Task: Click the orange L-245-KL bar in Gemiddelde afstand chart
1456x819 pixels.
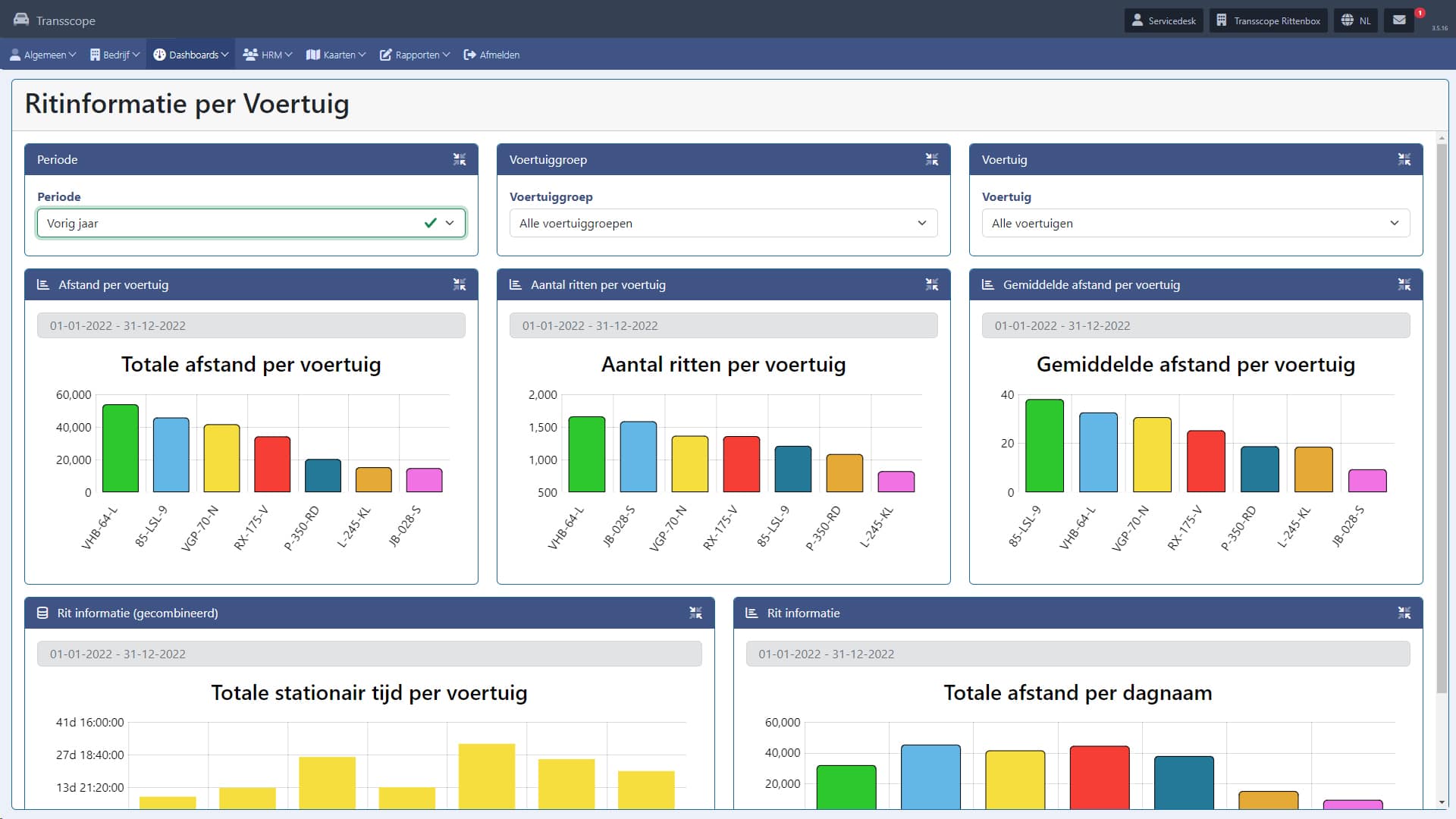Action: click(1314, 469)
